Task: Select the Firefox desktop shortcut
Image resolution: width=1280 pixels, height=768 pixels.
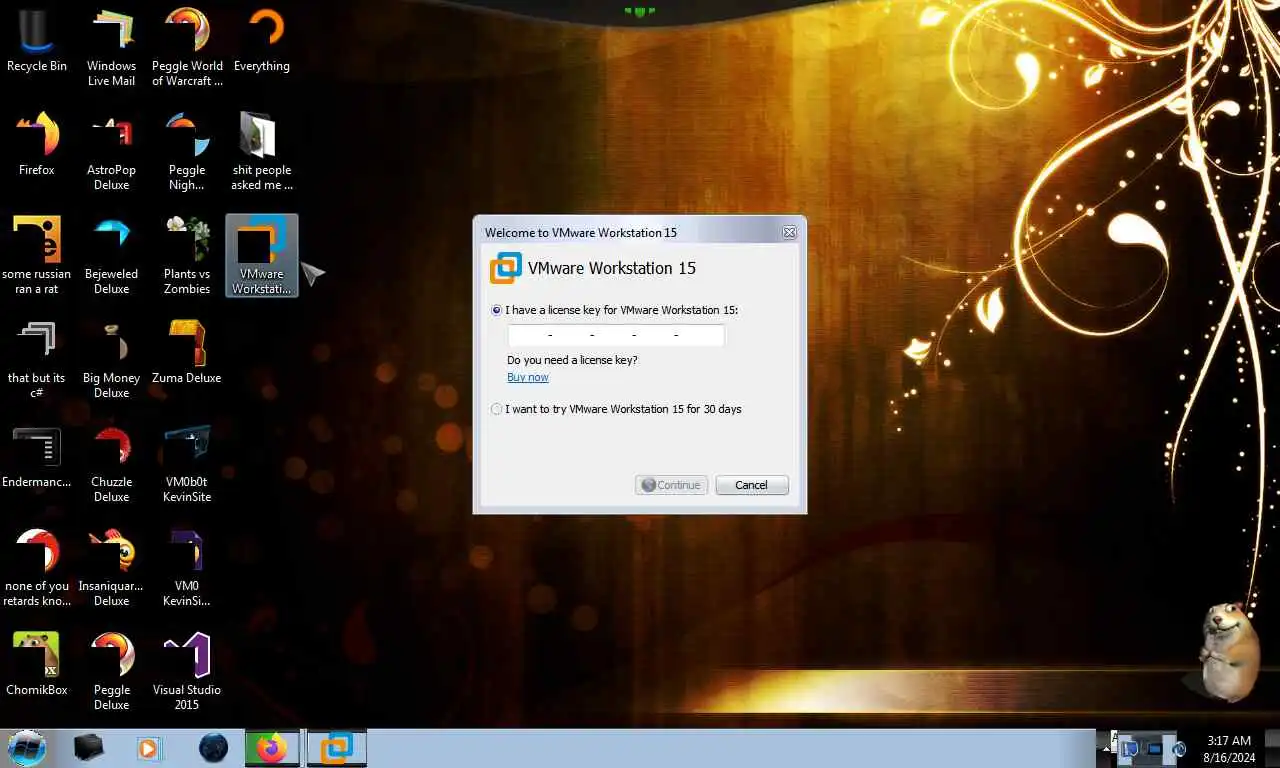Action: point(37,145)
